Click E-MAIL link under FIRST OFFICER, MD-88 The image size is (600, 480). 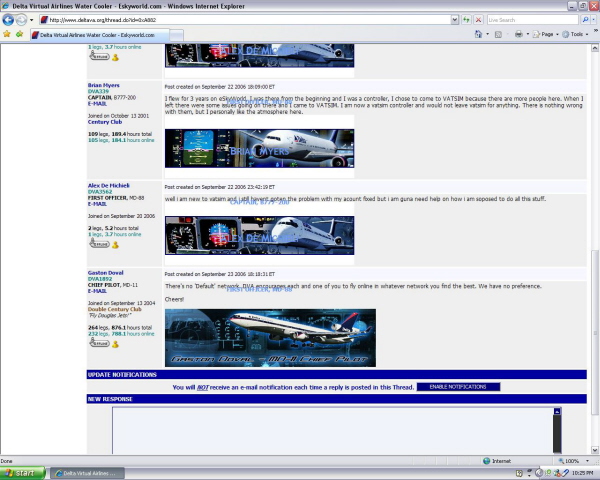coord(97,204)
